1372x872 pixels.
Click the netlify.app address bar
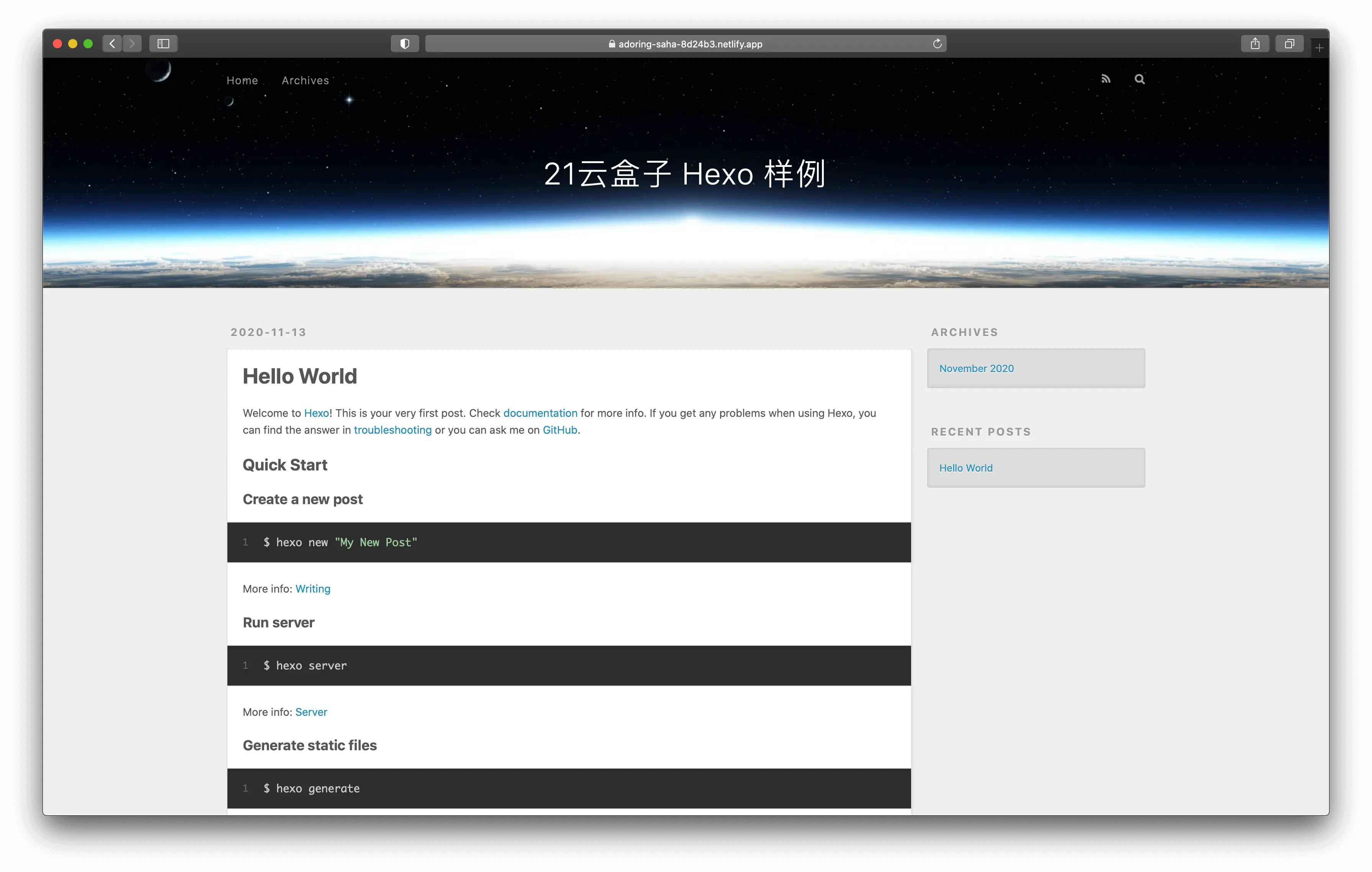(x=686, y=44)
